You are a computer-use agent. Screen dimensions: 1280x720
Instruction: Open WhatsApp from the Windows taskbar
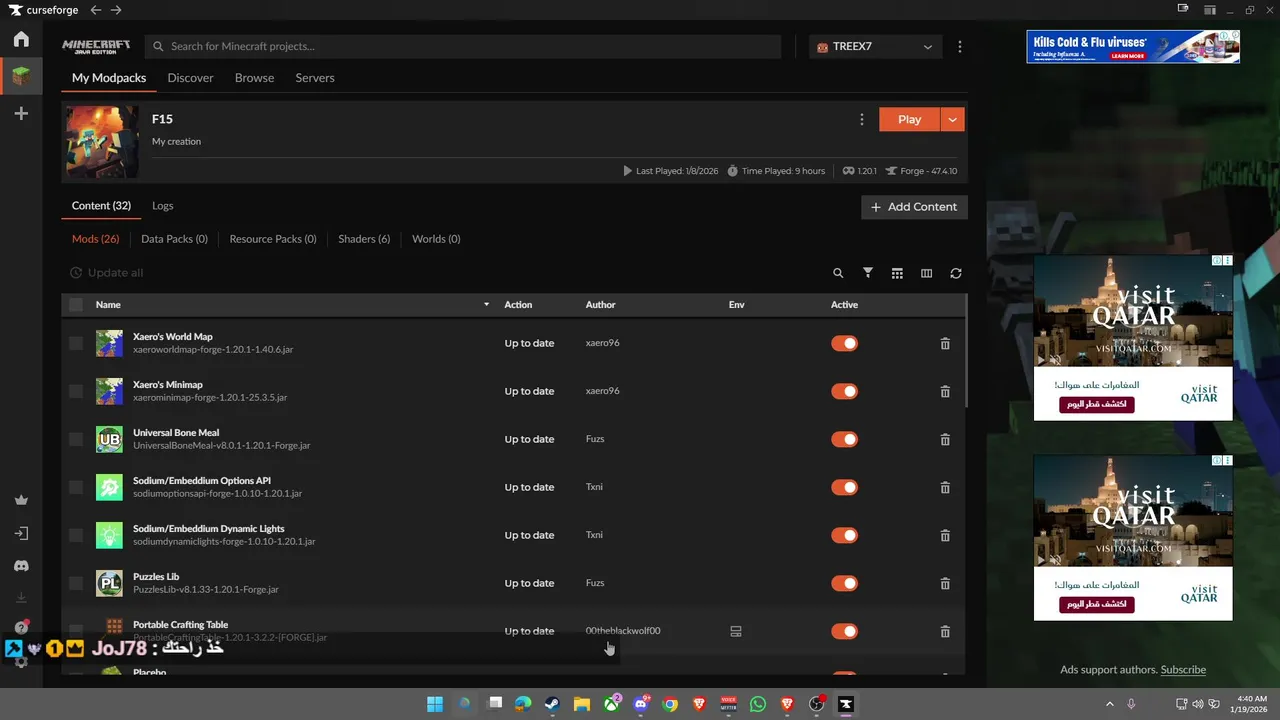pos(758,704)
